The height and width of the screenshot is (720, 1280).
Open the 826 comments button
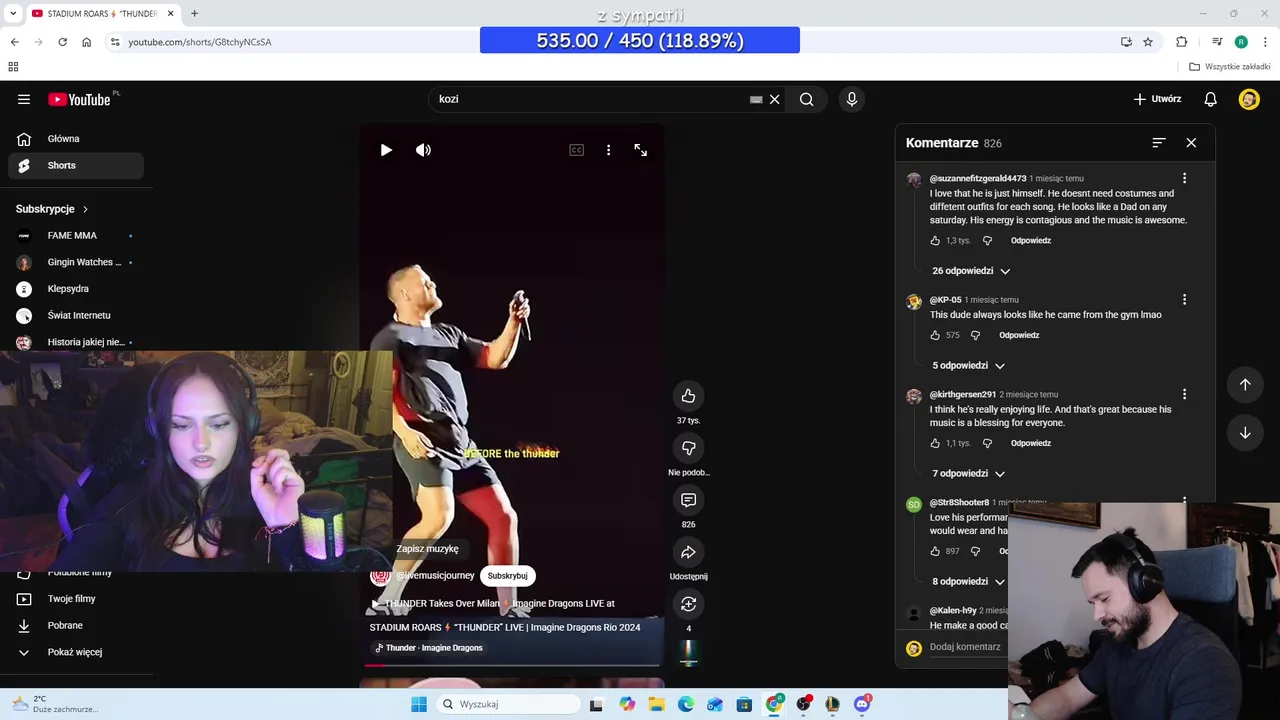click(x=688, y=500)
